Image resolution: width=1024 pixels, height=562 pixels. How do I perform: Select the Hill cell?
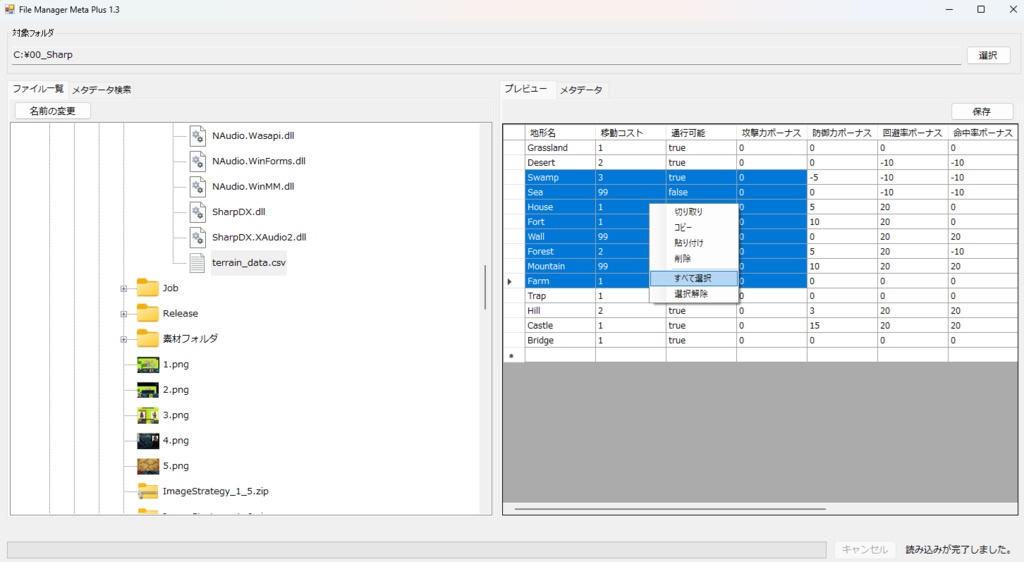click(560, 311)
